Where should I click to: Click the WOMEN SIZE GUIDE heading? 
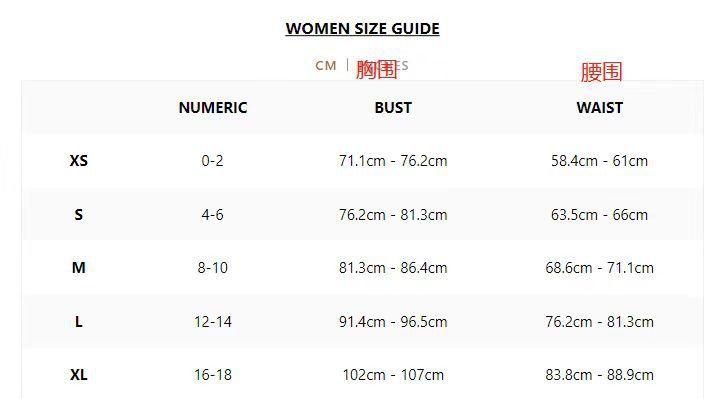coord(363,29)
